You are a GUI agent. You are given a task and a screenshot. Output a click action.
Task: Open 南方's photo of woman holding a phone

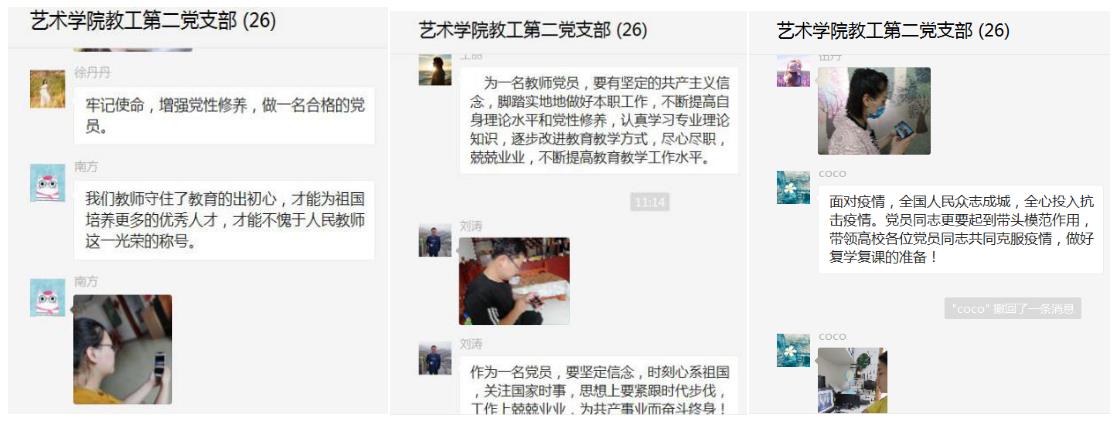pos(123,349)
